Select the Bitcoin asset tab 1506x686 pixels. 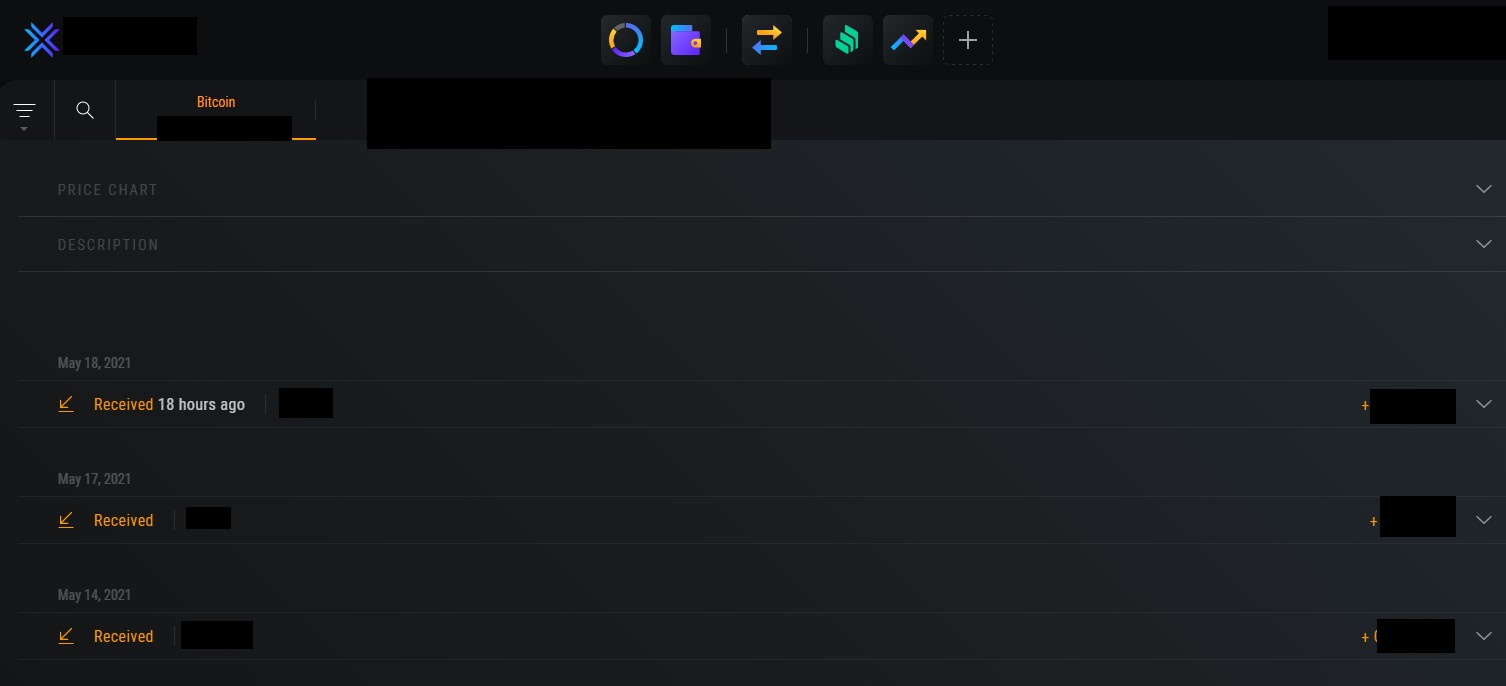pos(216,110)
